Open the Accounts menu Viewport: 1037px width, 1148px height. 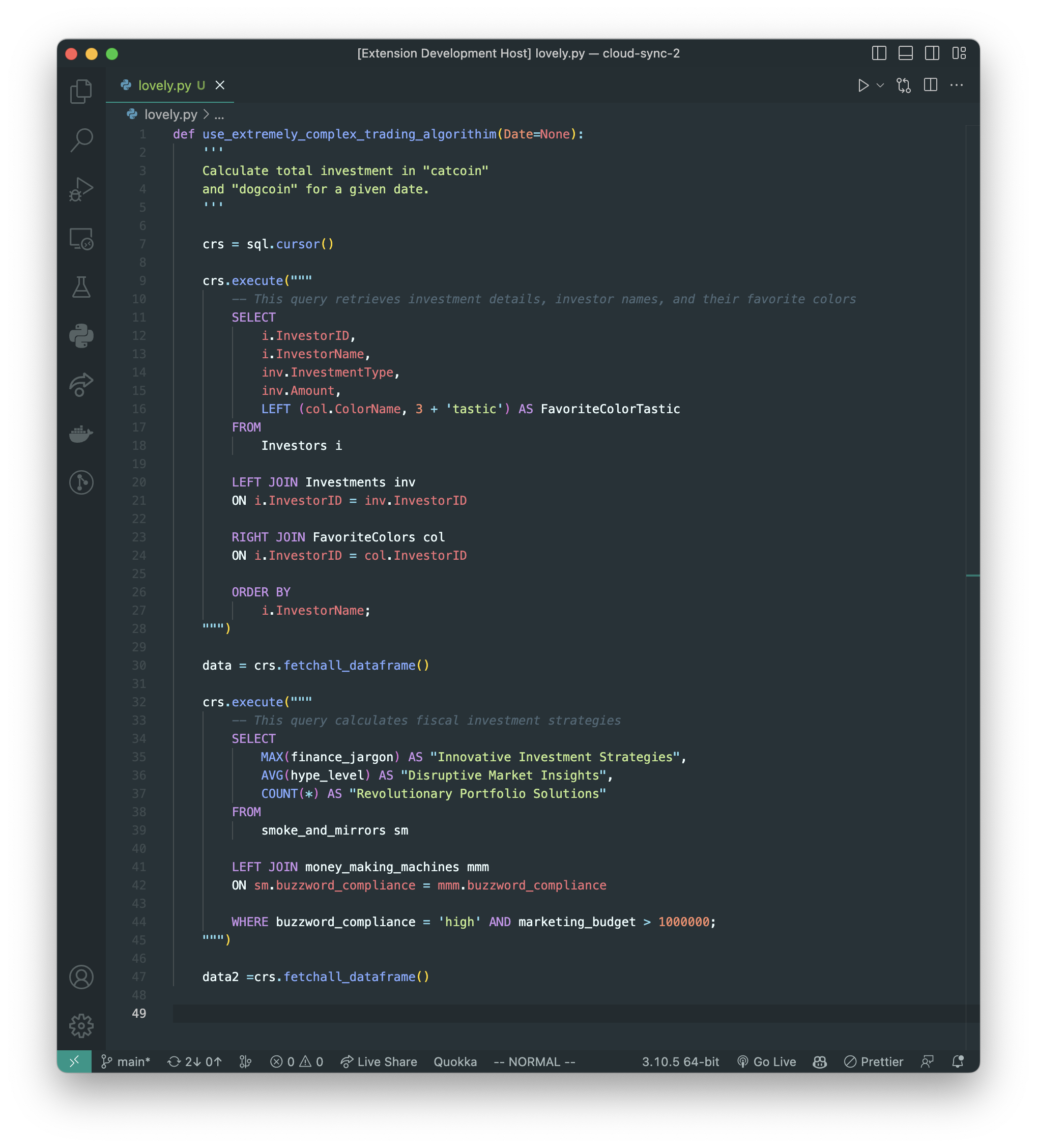81,977
